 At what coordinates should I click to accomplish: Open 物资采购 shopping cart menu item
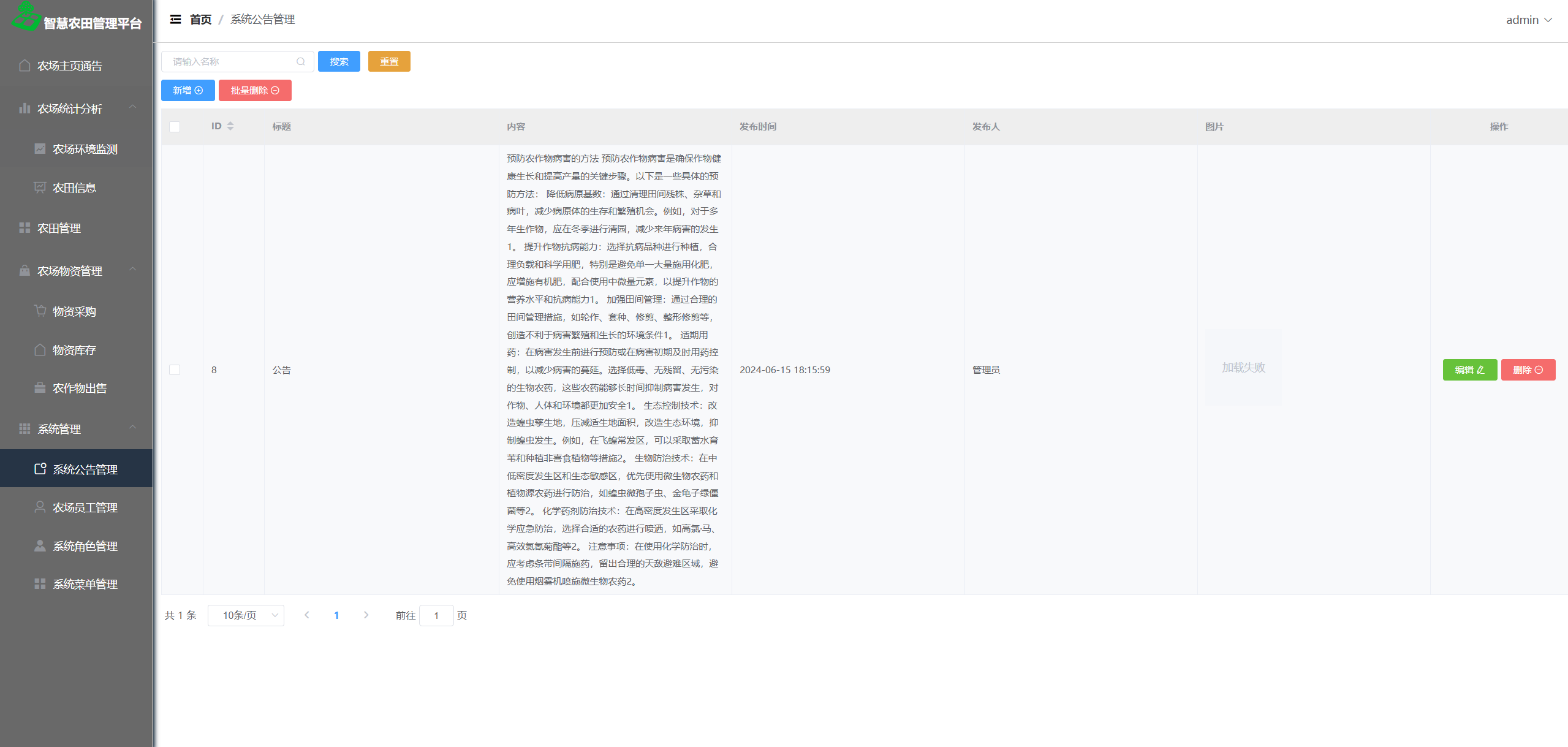(74, 312)
